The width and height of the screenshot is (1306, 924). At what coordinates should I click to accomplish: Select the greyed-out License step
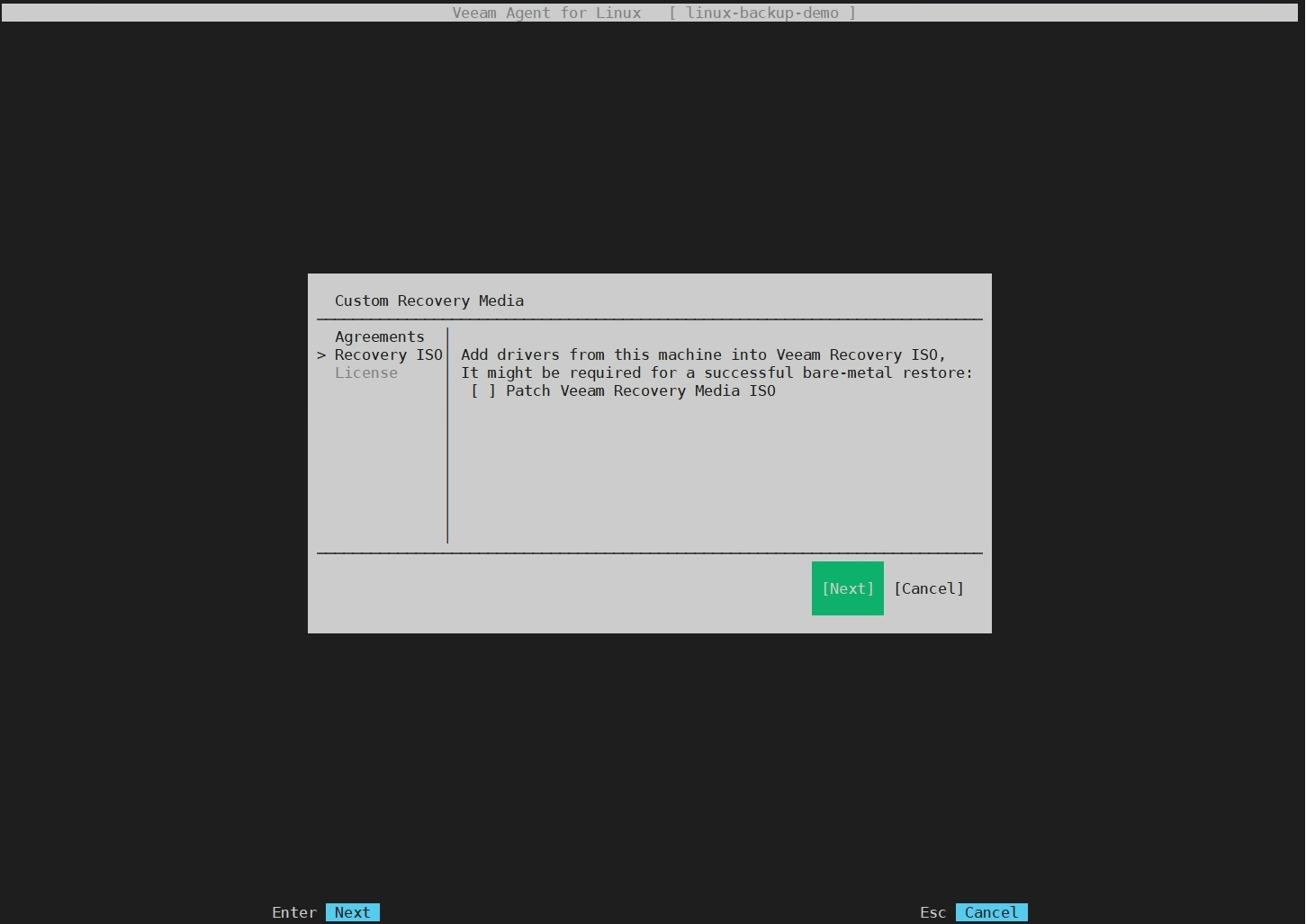(365, 372)
